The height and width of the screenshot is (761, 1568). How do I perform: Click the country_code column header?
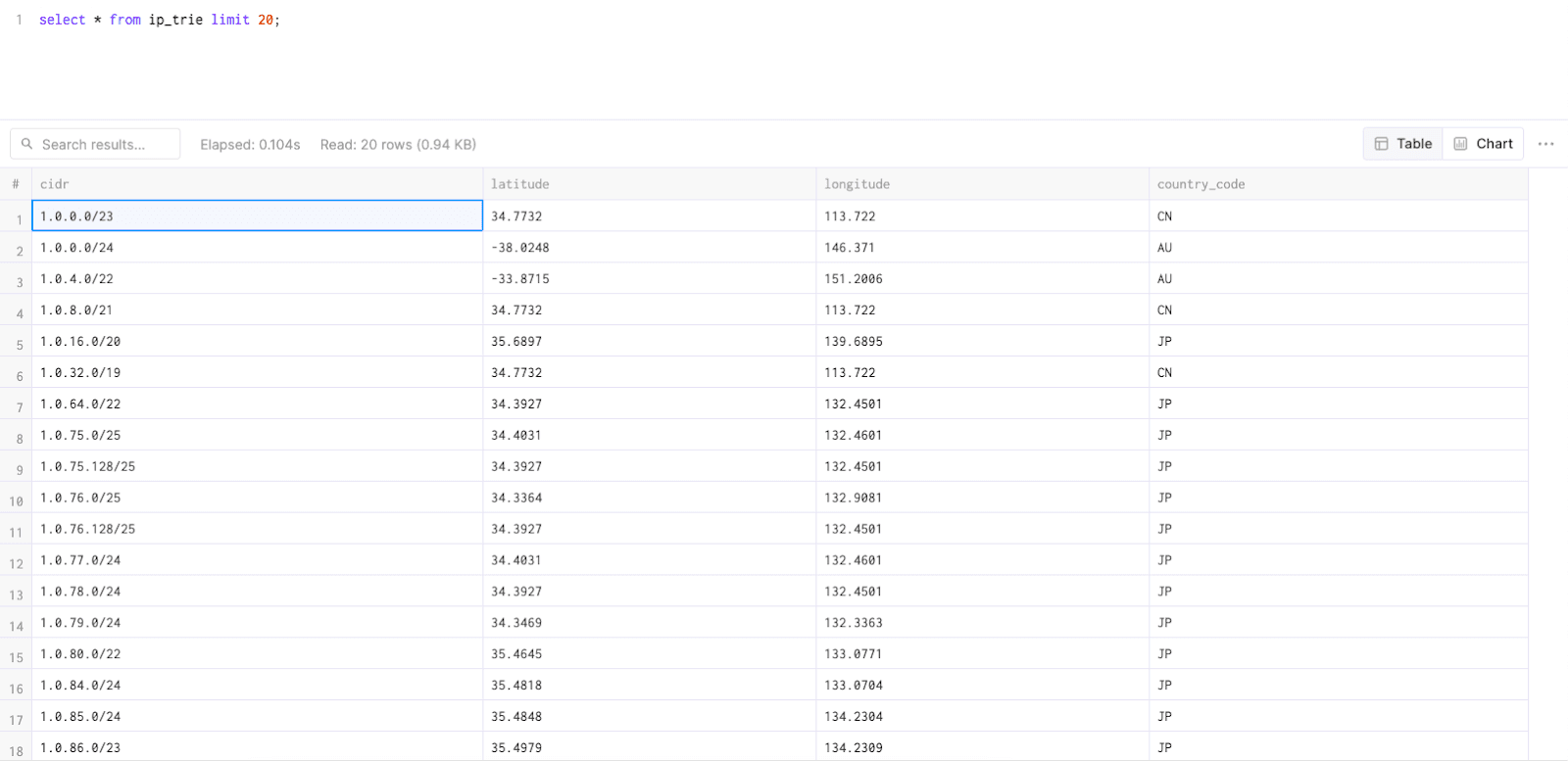[x=1200, y=184]
